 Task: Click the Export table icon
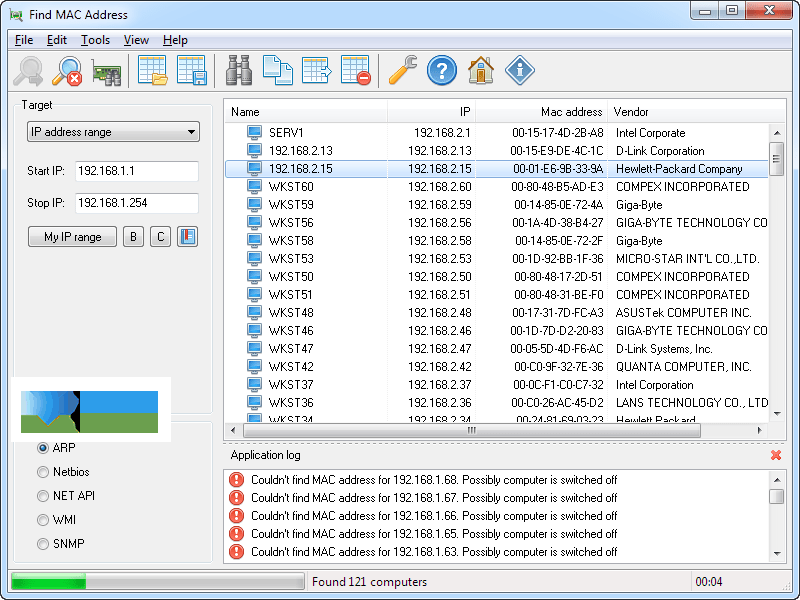click(x=316, y=70)
